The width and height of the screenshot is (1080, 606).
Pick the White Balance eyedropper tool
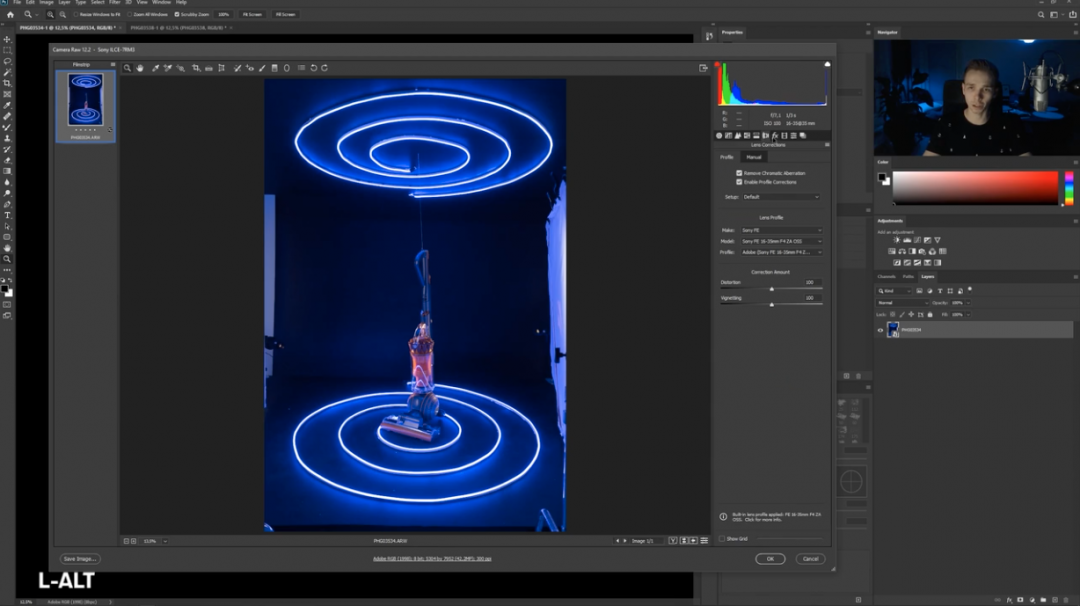coord(156,68)
